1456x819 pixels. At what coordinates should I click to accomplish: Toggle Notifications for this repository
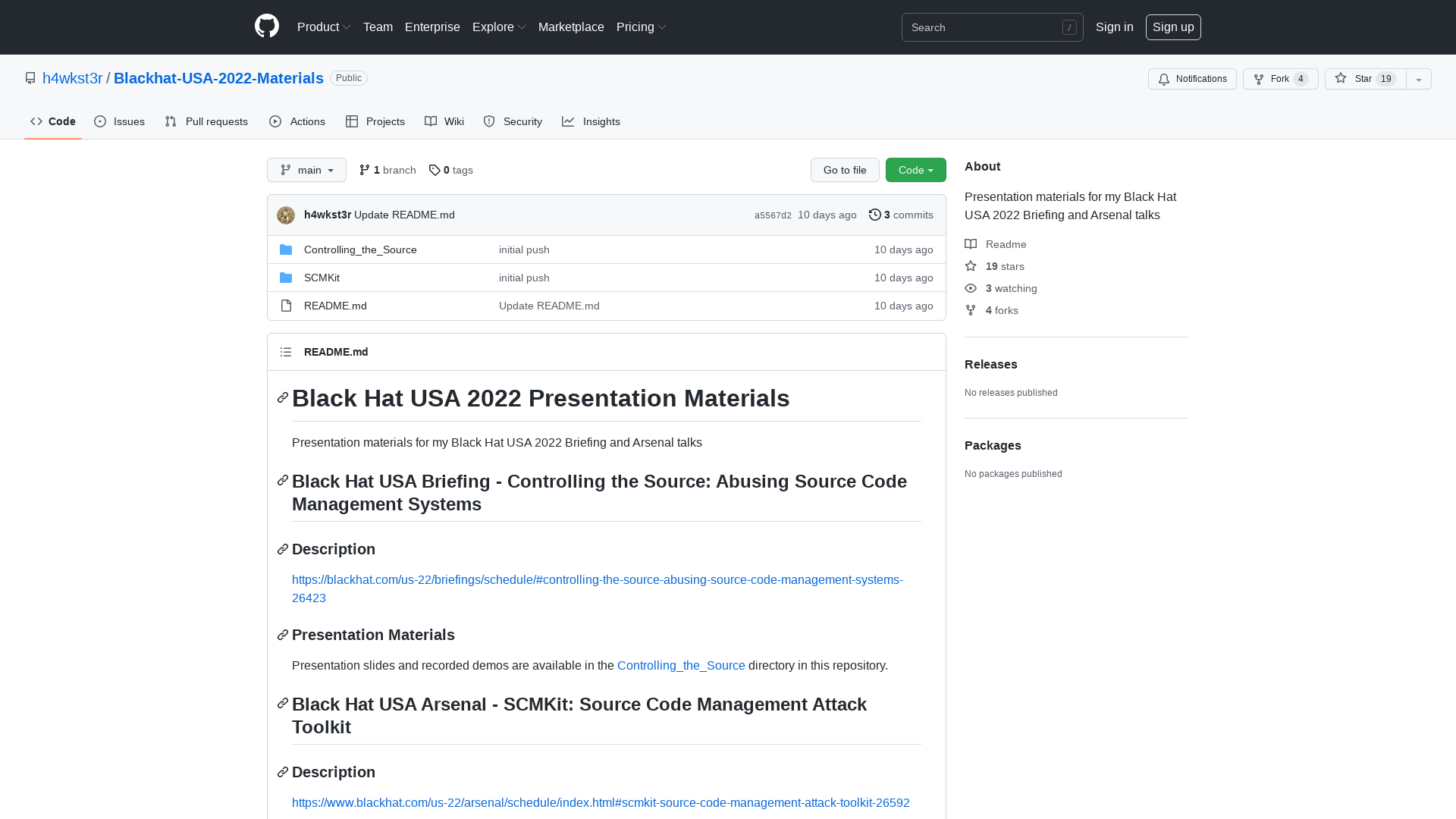pyautogui.click(x=1191, y=78)
